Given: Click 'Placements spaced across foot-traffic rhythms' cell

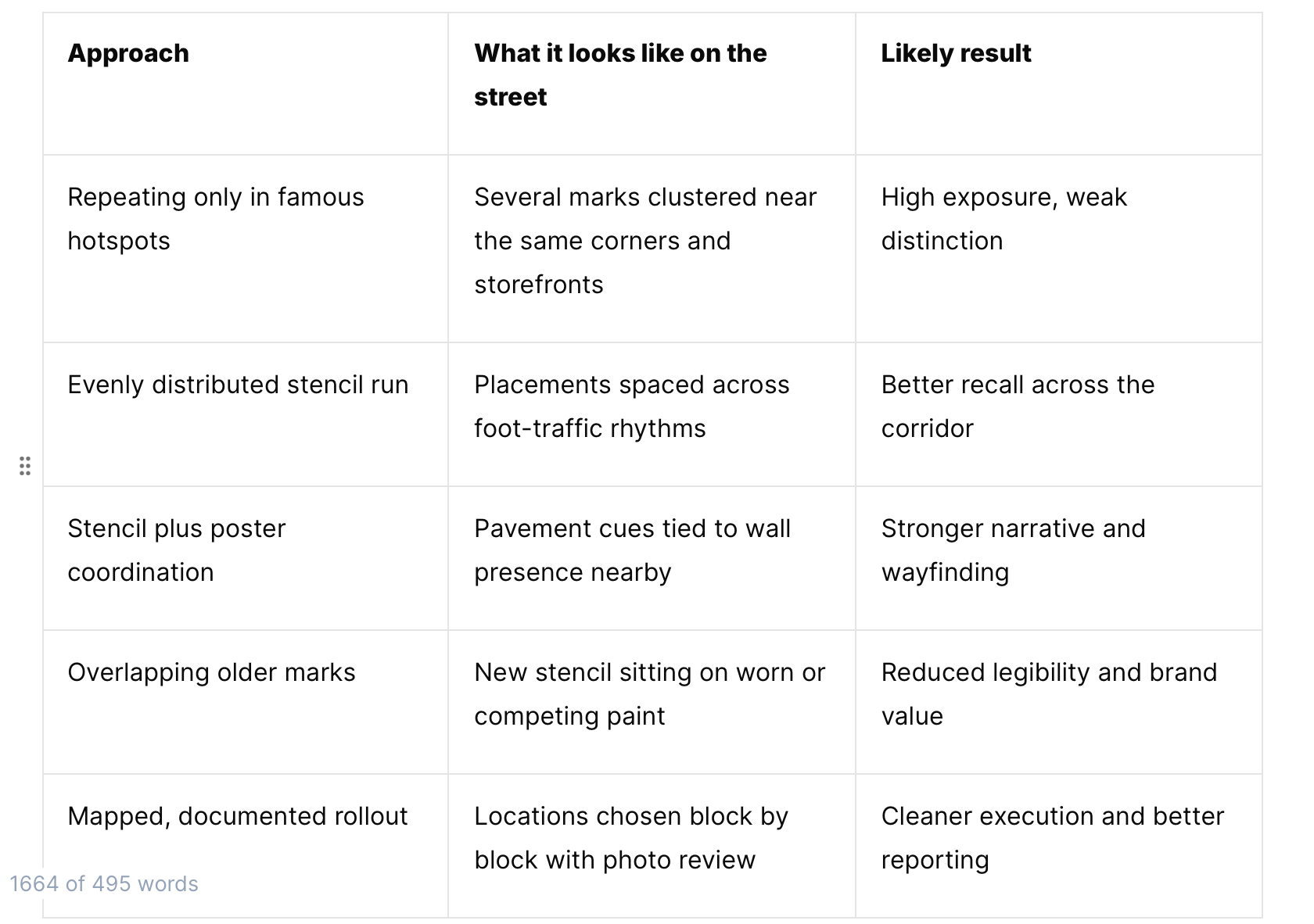Looking at the screenshot, I should 652,414.
